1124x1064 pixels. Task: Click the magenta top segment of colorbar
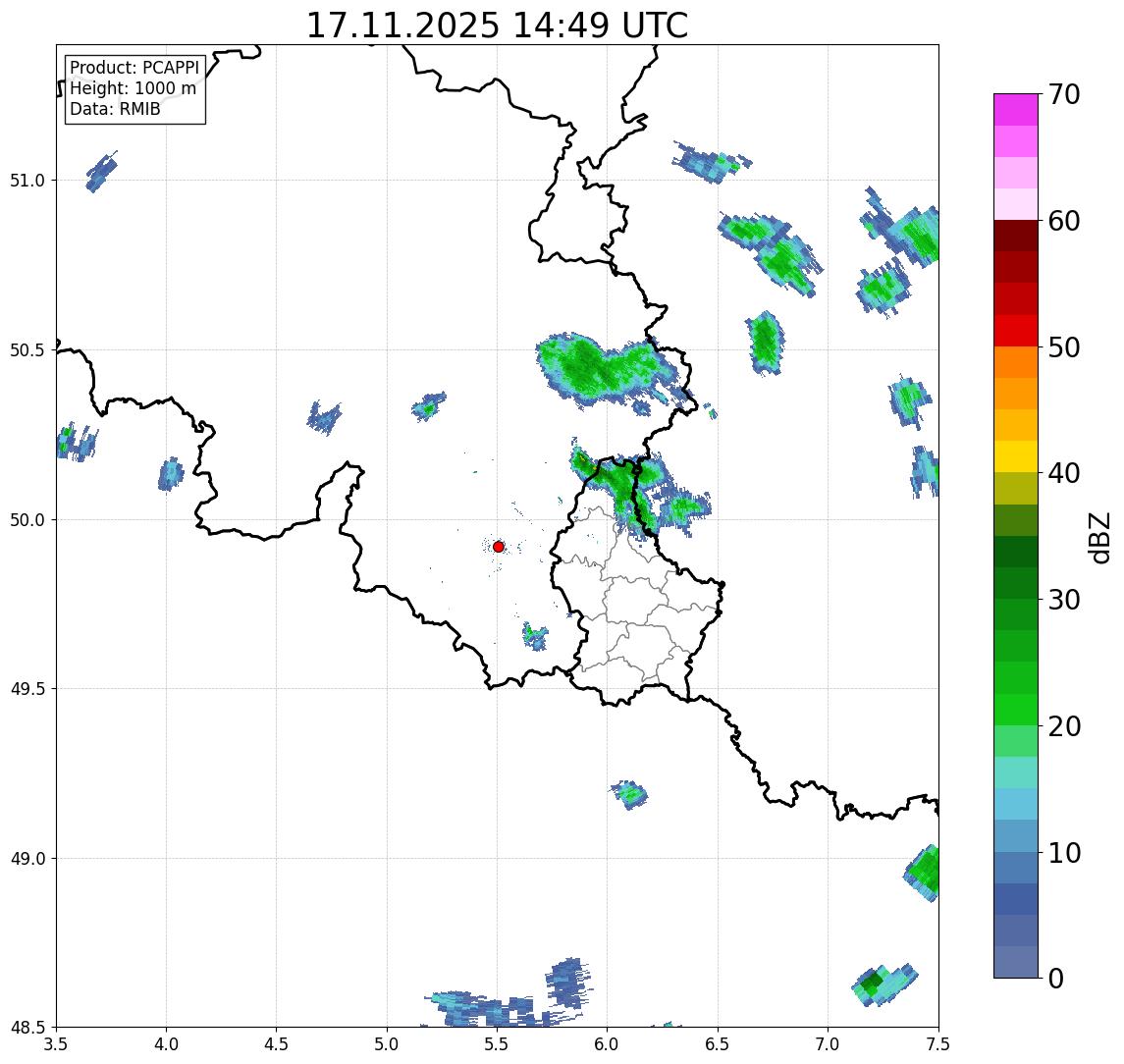[x=1016, y=110]
